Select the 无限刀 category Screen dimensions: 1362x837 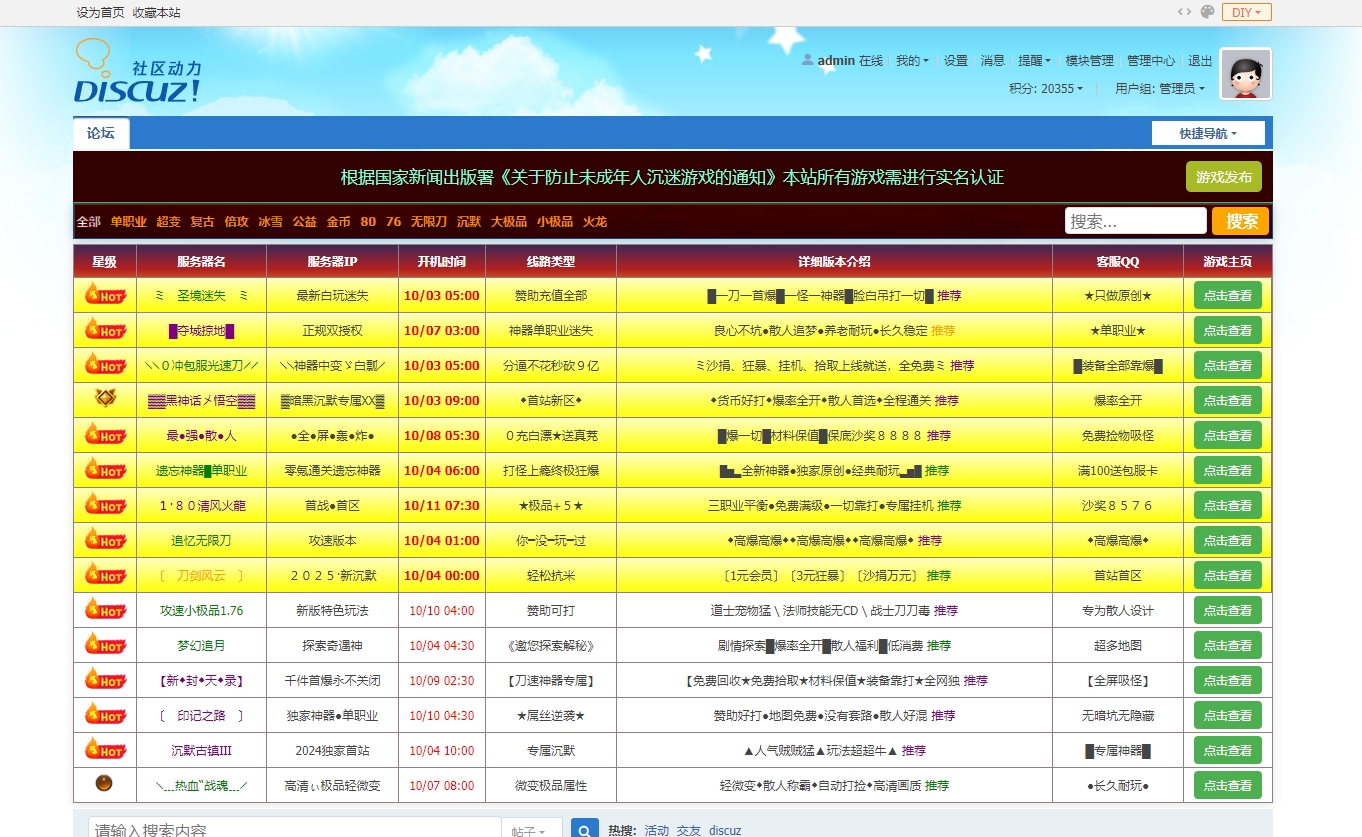click(x=429, y=221)
